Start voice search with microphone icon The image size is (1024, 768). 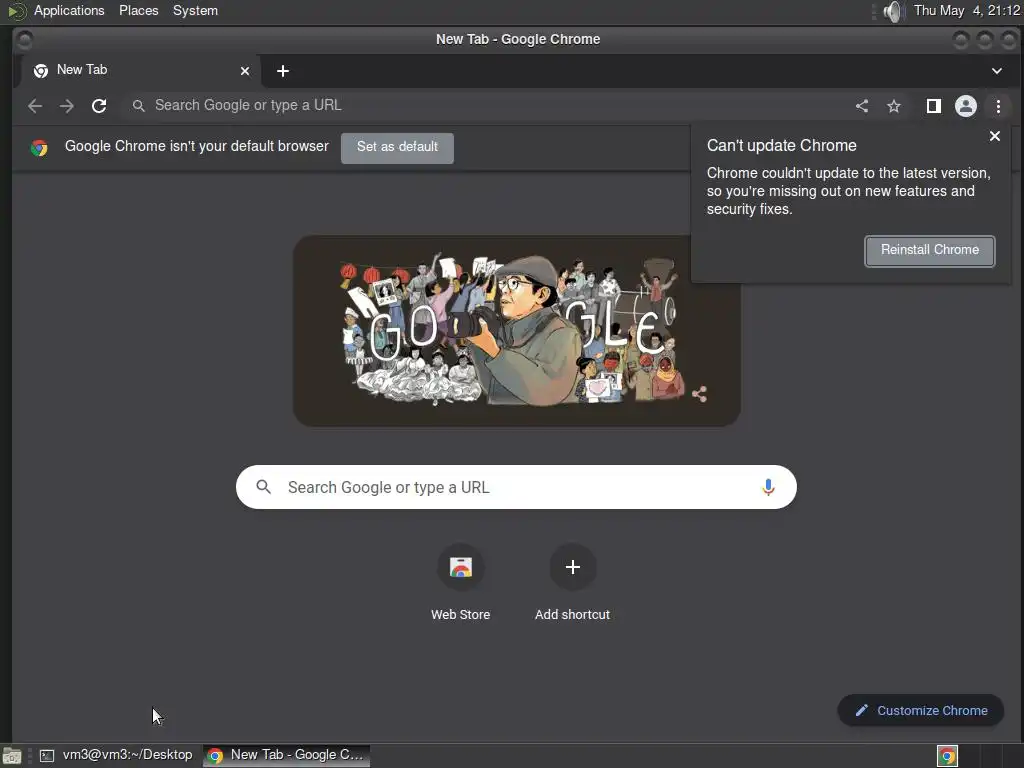pos(768,487)
